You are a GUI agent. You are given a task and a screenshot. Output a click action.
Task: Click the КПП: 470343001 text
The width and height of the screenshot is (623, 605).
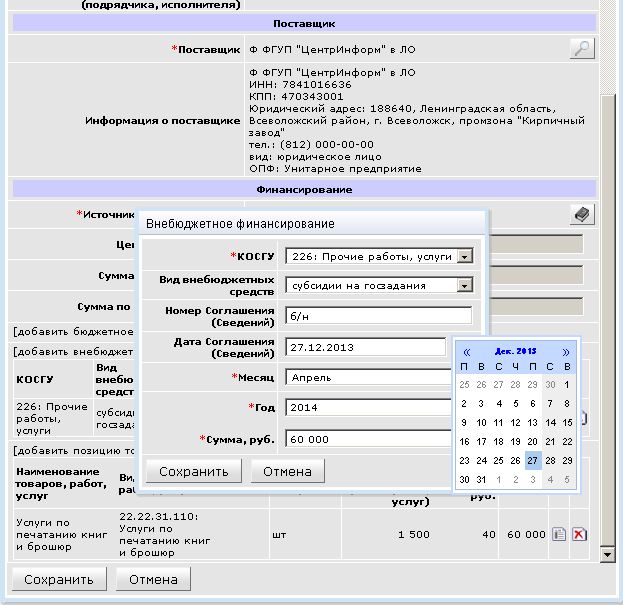point(296,97)
